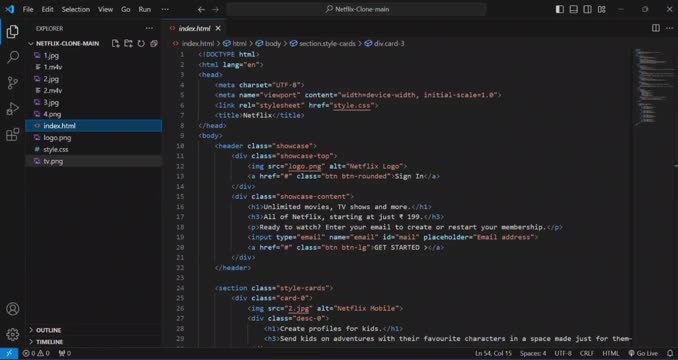Split the editor to the right

tap(656, 28)
